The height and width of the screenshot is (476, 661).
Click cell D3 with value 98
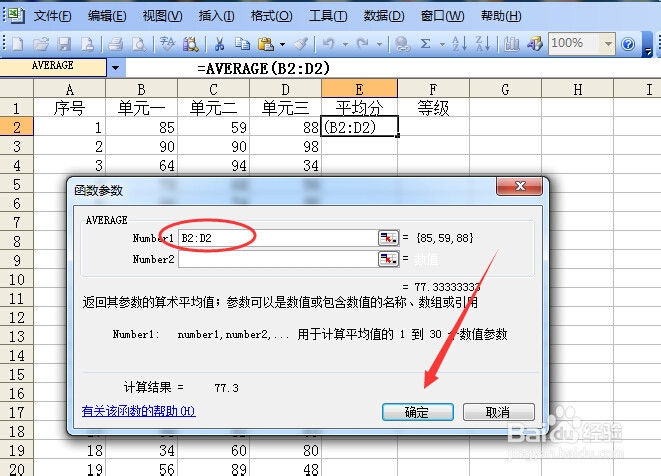click(x=285, y=146)
